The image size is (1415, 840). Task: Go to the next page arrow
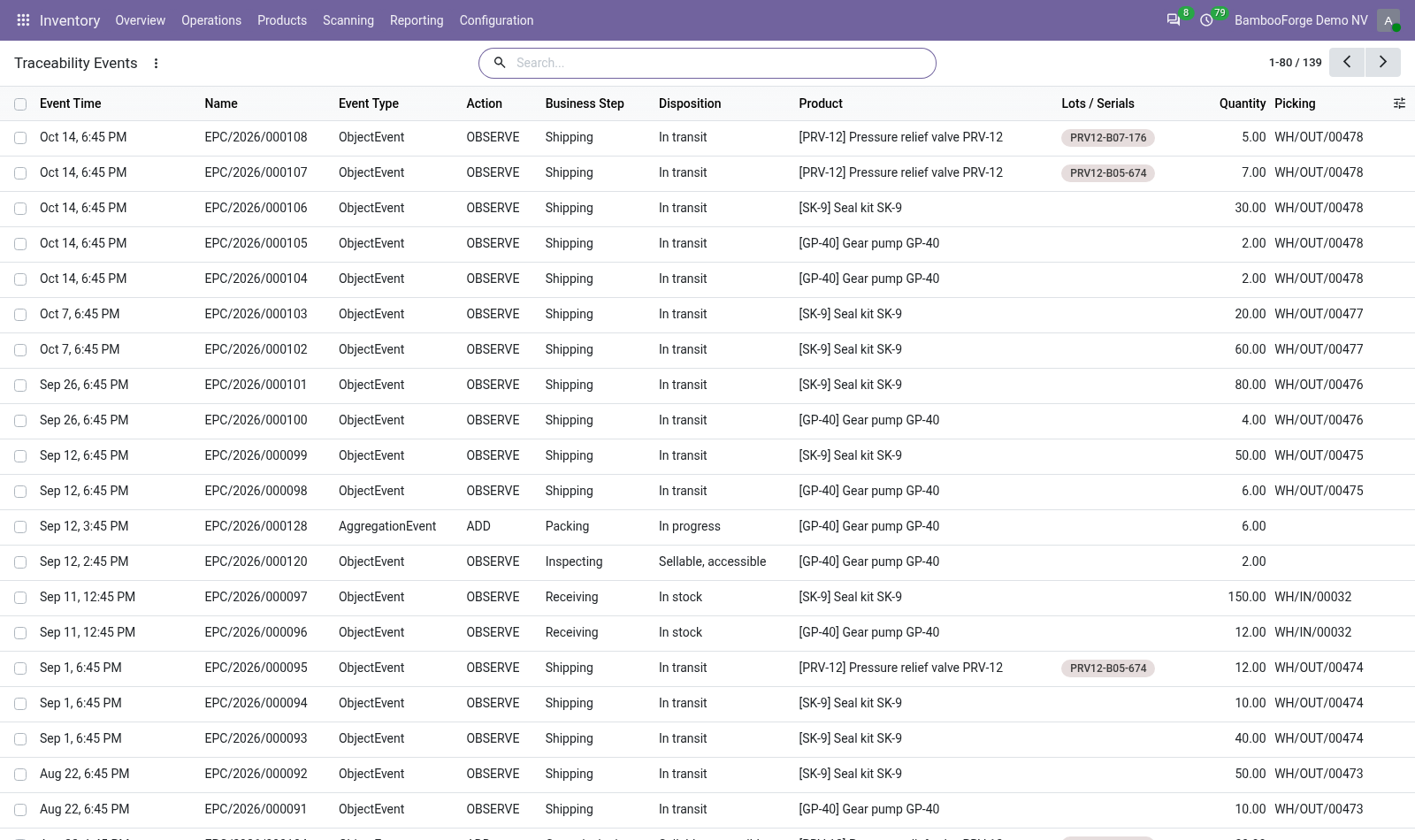click(1383, 63)
